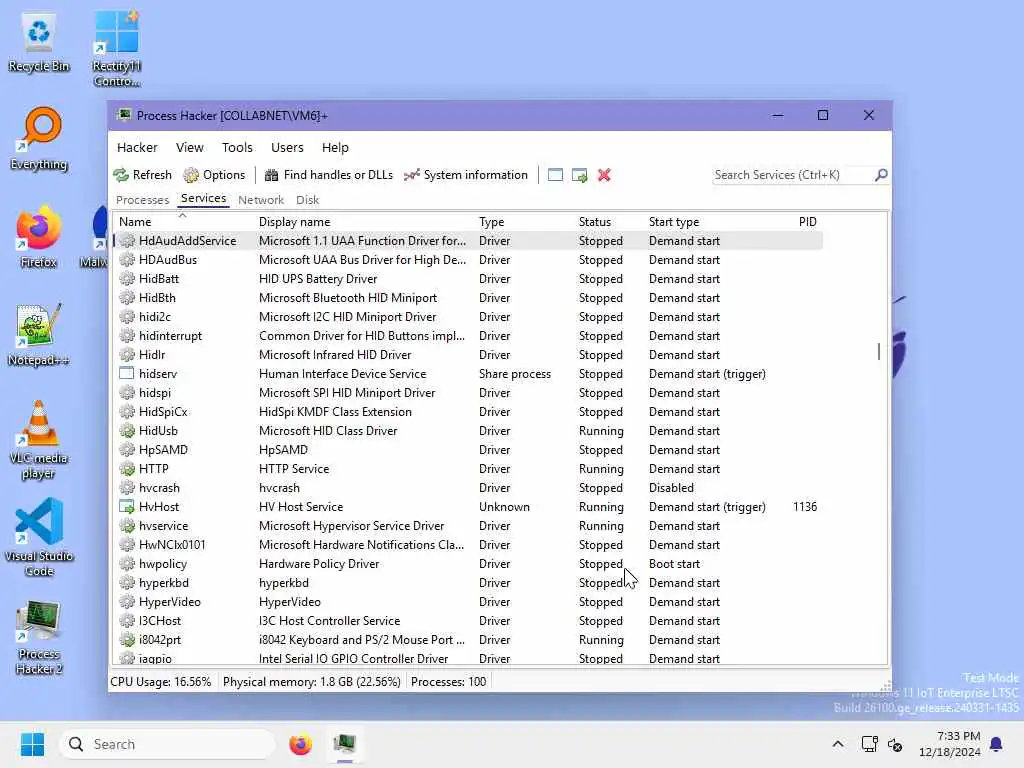Open Process Hacker 2 desktop shortcut

[x=39, y=637]
